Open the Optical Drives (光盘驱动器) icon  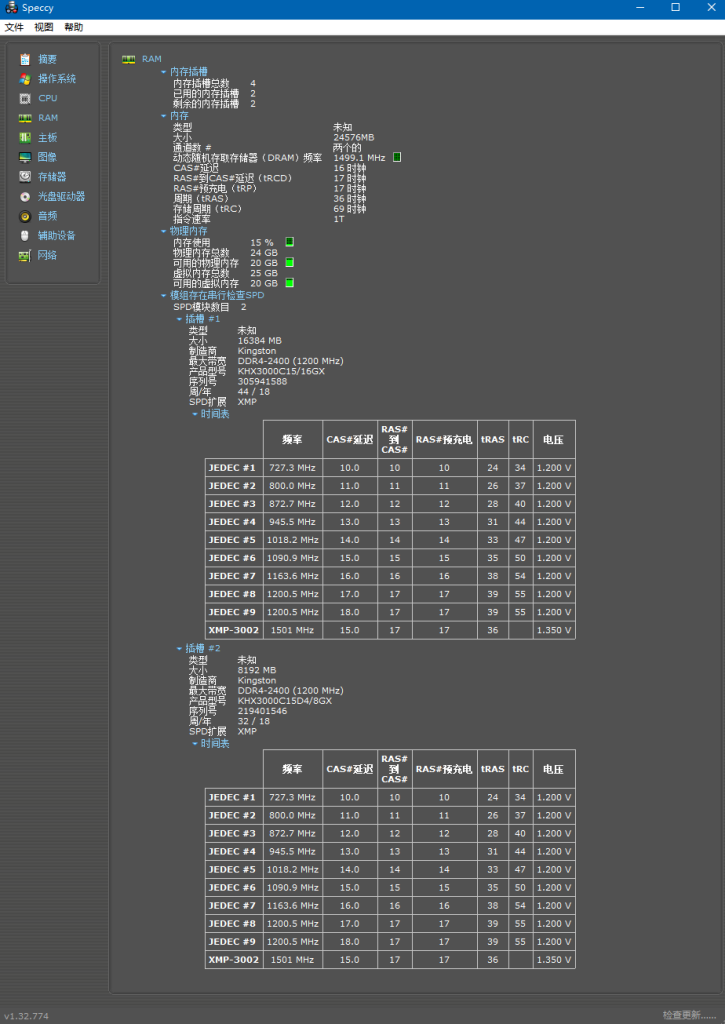click(x=26, y=196)
